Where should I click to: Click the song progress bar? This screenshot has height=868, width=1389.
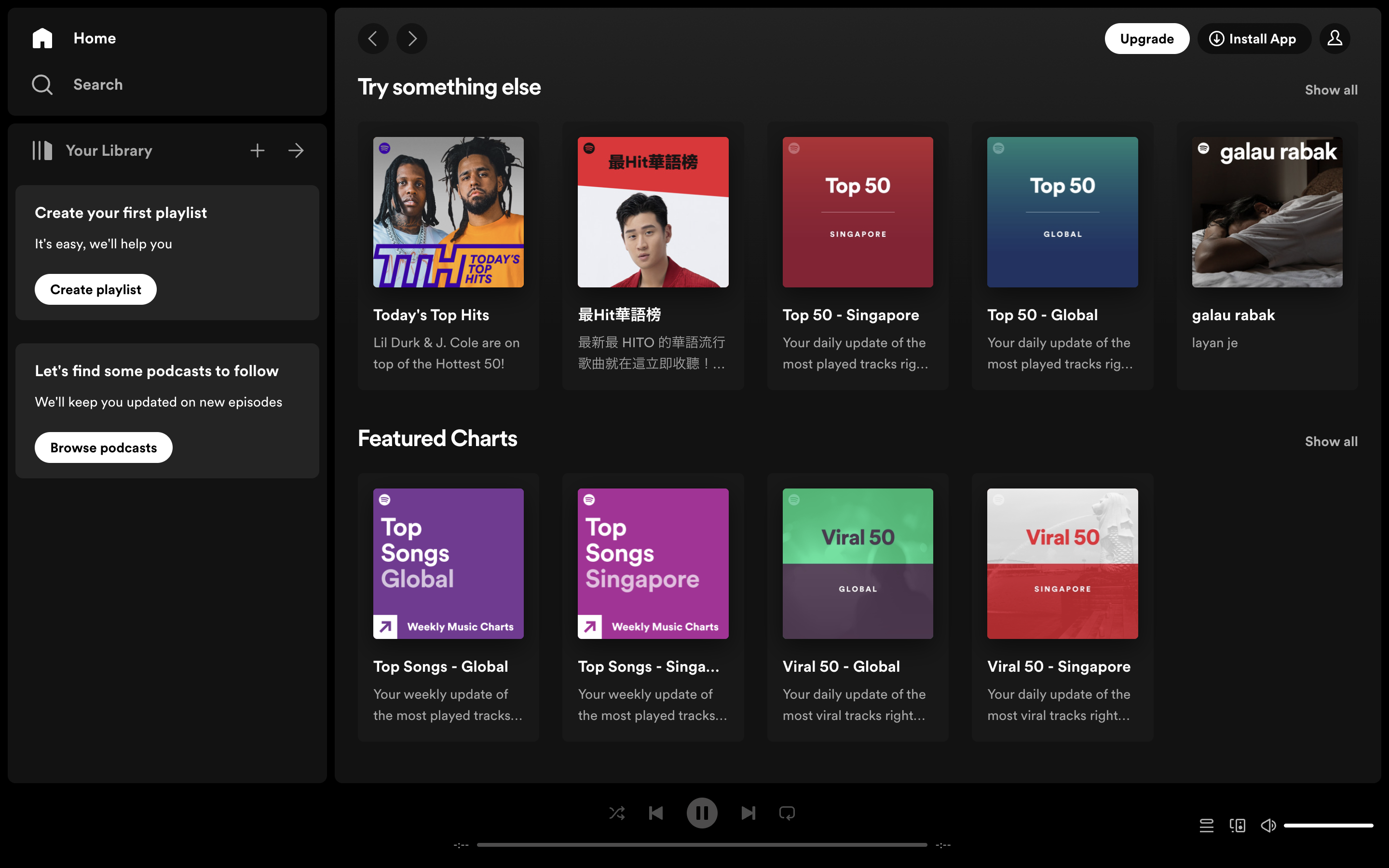click(x=702, y=844)
